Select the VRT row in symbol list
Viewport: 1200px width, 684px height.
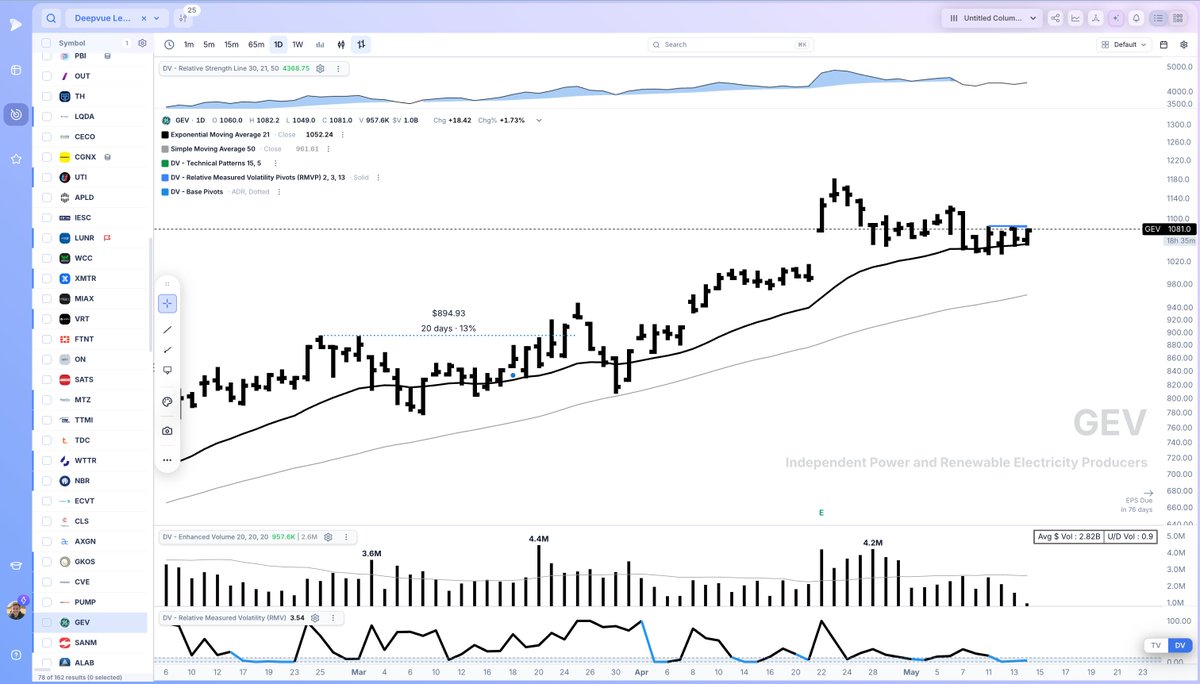(91, 319)
